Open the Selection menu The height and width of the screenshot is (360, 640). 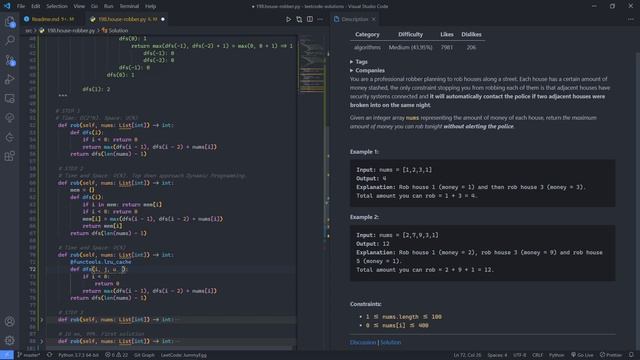(x=57, y=6)
